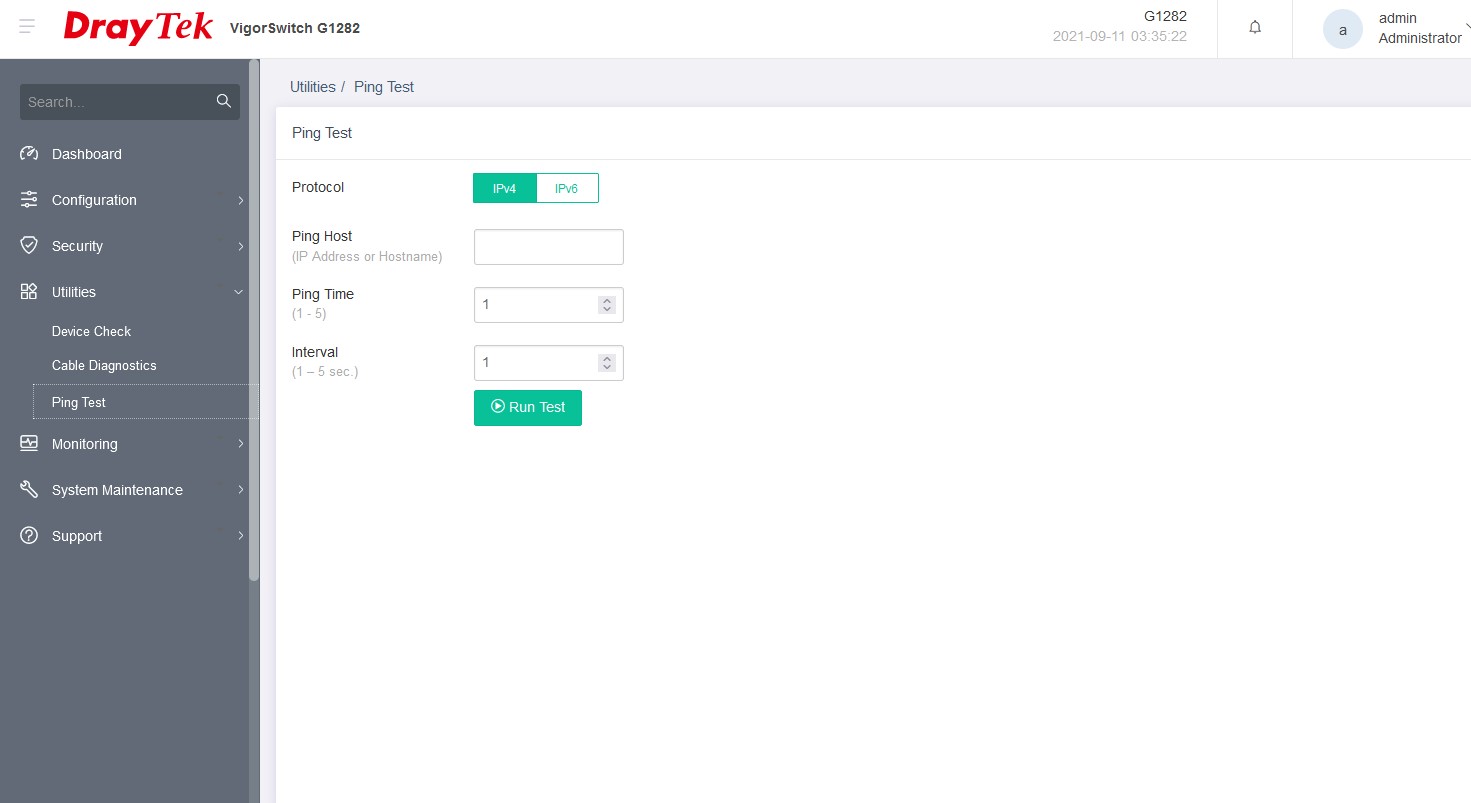Click the search magnifier icon
1471x803 pixels.
click(x=223, y=101)
